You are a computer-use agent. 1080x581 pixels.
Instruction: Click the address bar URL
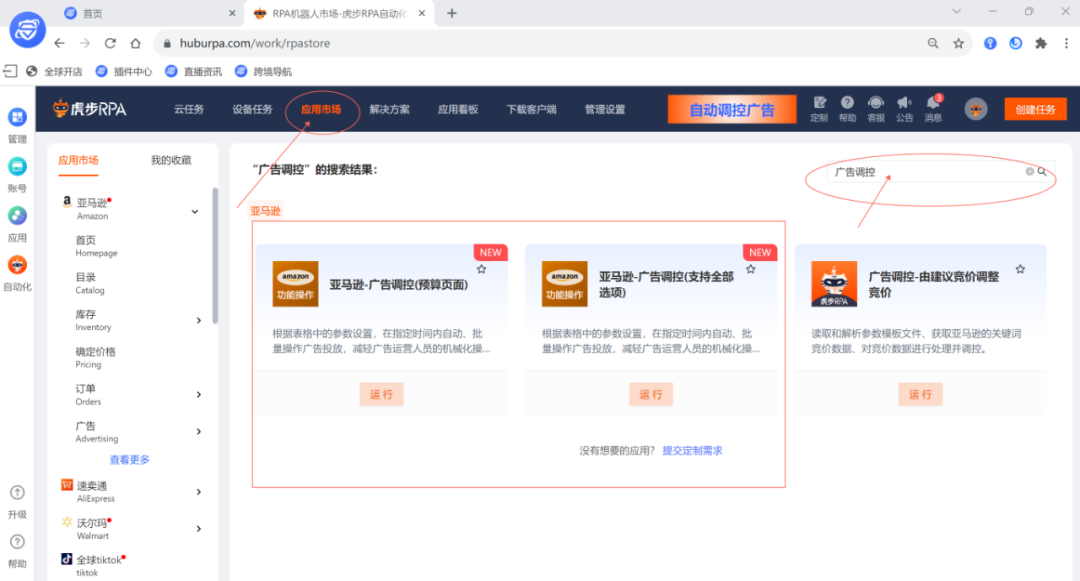[x=255, y=43]
